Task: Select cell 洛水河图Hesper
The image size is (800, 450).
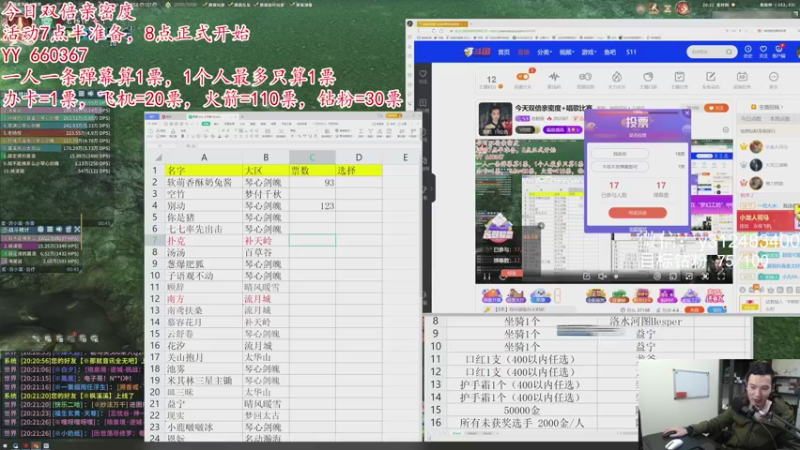Action: pos(645,321)
